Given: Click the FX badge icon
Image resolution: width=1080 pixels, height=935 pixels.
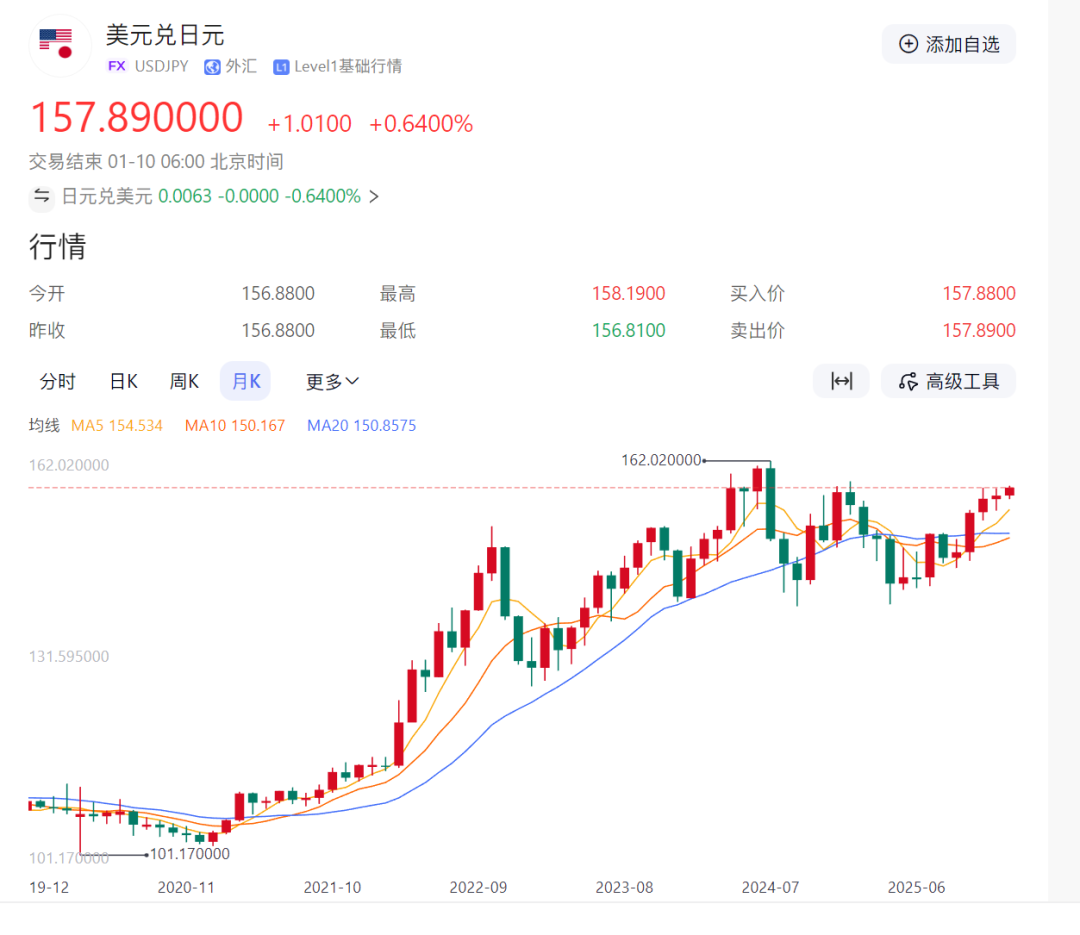Looking at the screenshot, I should point(117,67).
